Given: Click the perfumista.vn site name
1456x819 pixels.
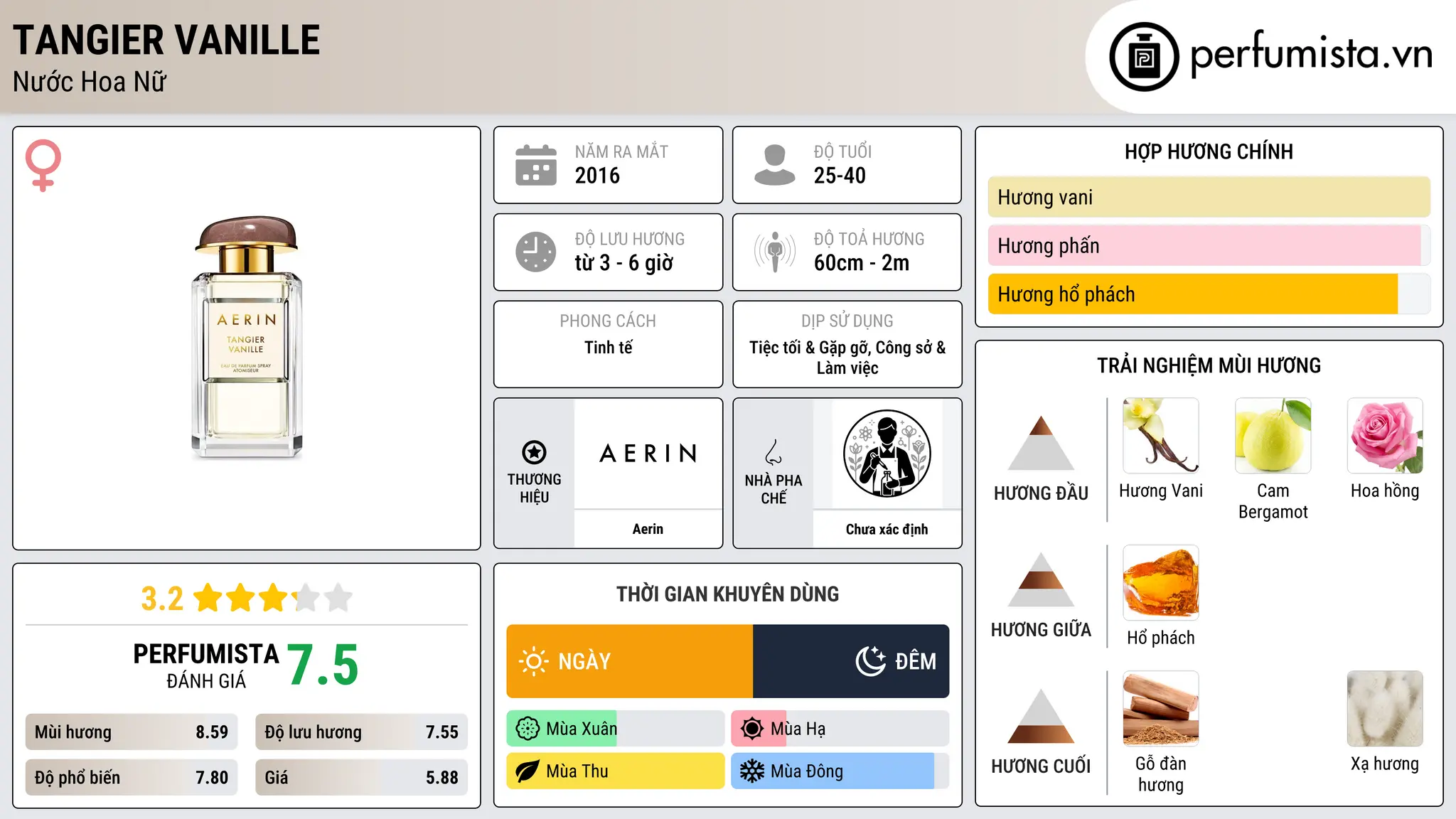Looking at the screenshot, I should coord(1311,53).
